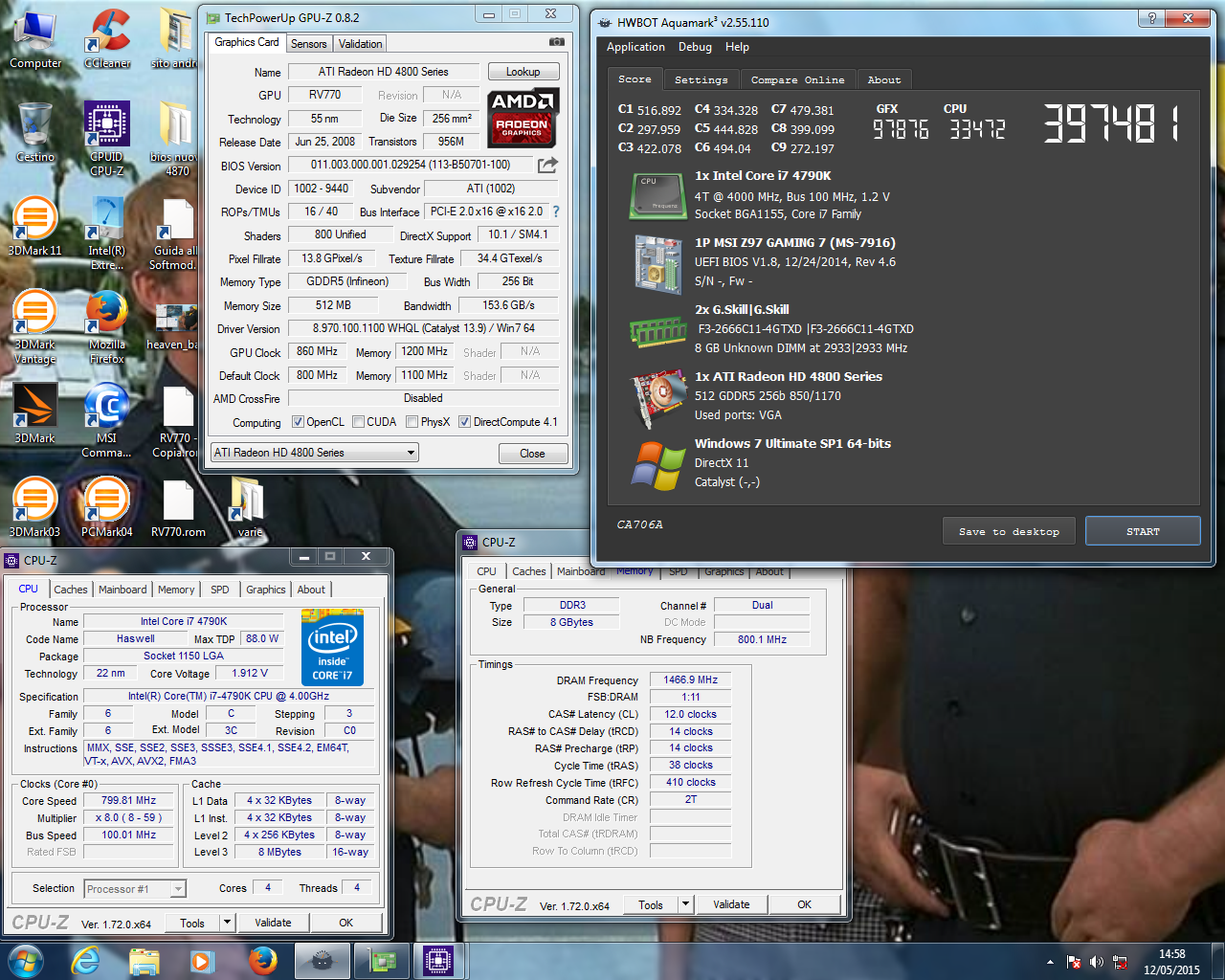Open the Application menu in Aquamark
This screenshot has height=980, width=1225.
pyautogui.click(x=635, y=47)
